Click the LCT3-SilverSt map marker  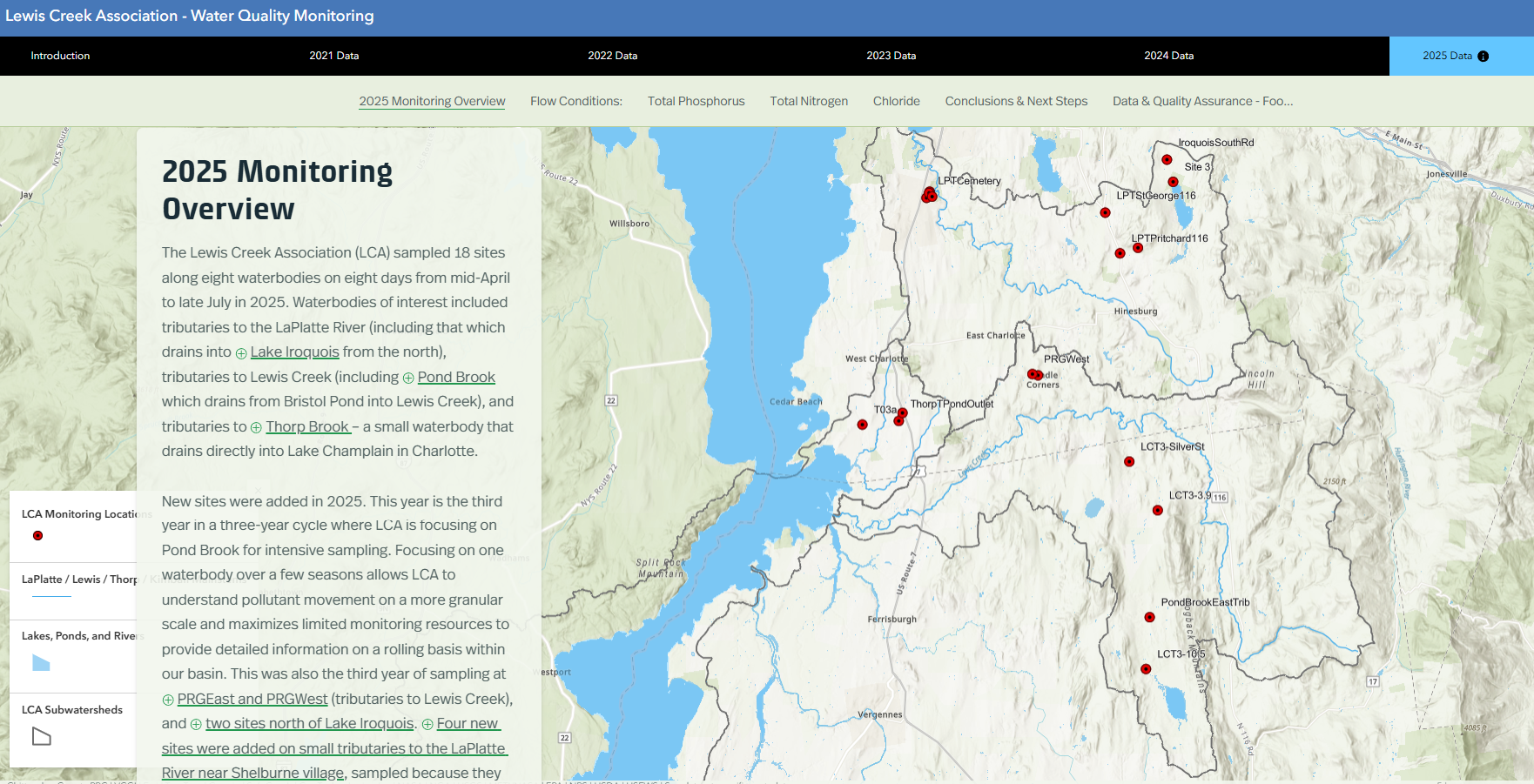1130,462
